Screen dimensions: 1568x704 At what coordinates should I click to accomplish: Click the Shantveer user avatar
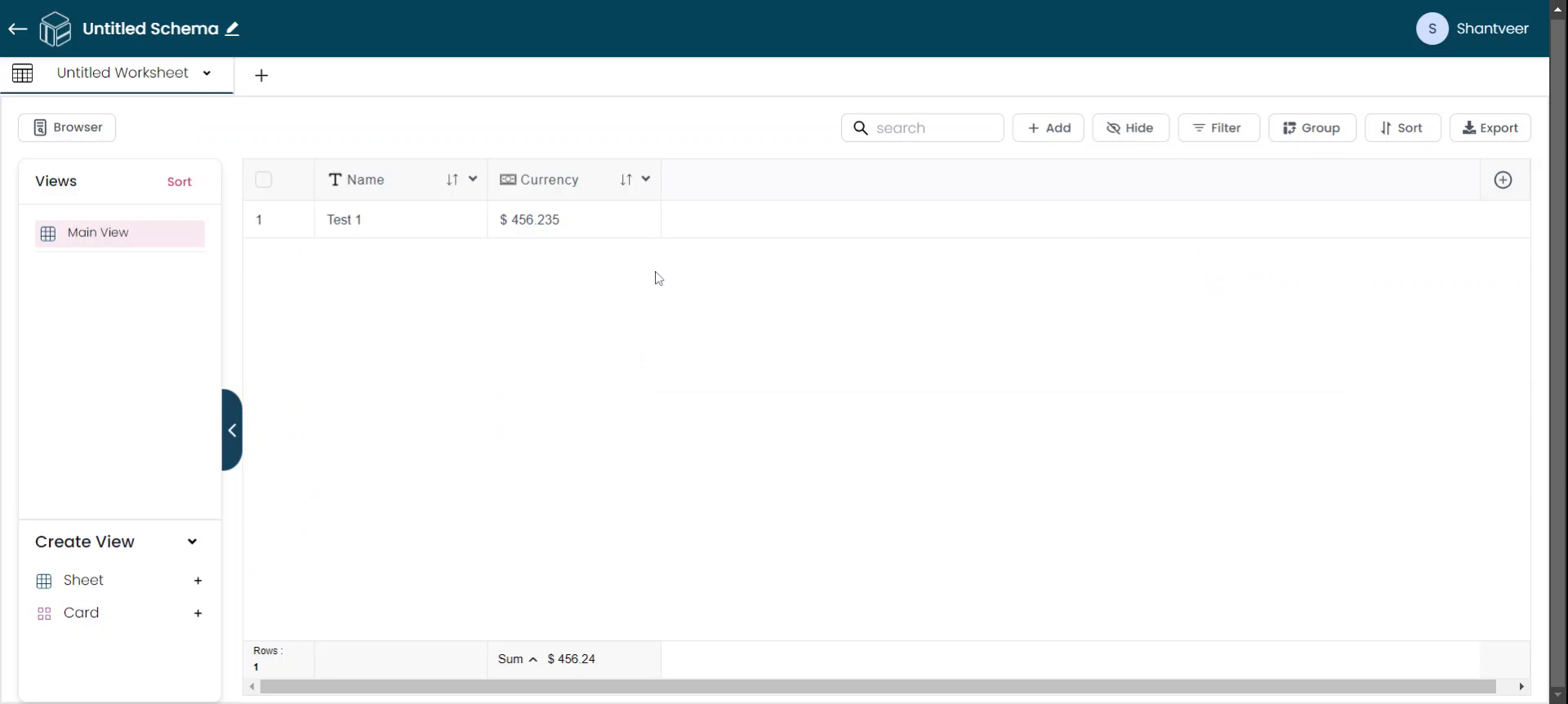(x=1432, y=29)
